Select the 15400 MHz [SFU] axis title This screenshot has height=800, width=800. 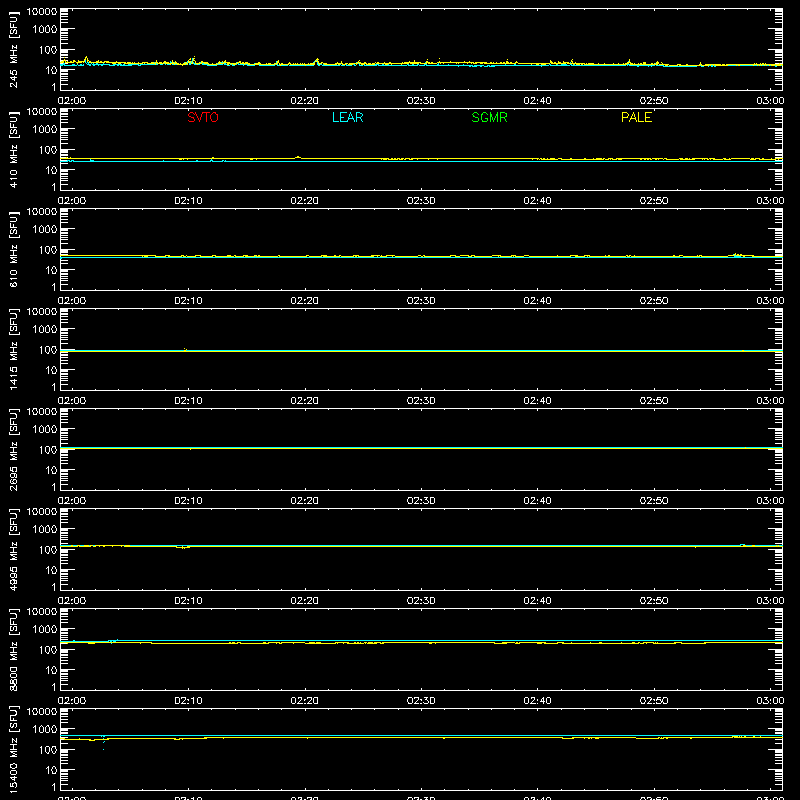point(13,749)
